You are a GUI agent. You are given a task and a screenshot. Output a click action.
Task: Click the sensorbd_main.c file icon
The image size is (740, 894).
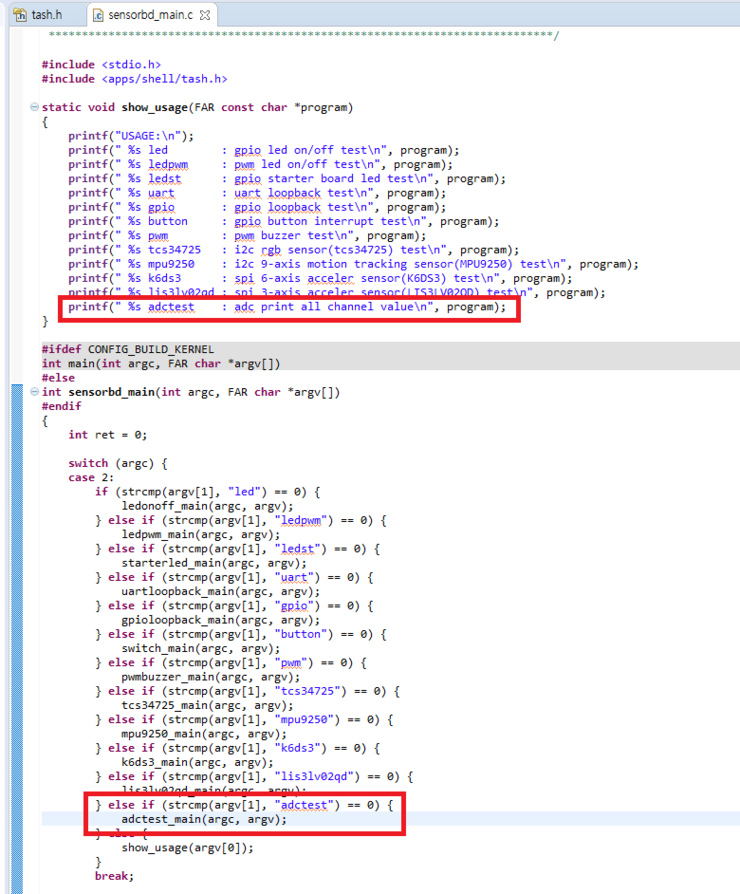tap(98, 15)
